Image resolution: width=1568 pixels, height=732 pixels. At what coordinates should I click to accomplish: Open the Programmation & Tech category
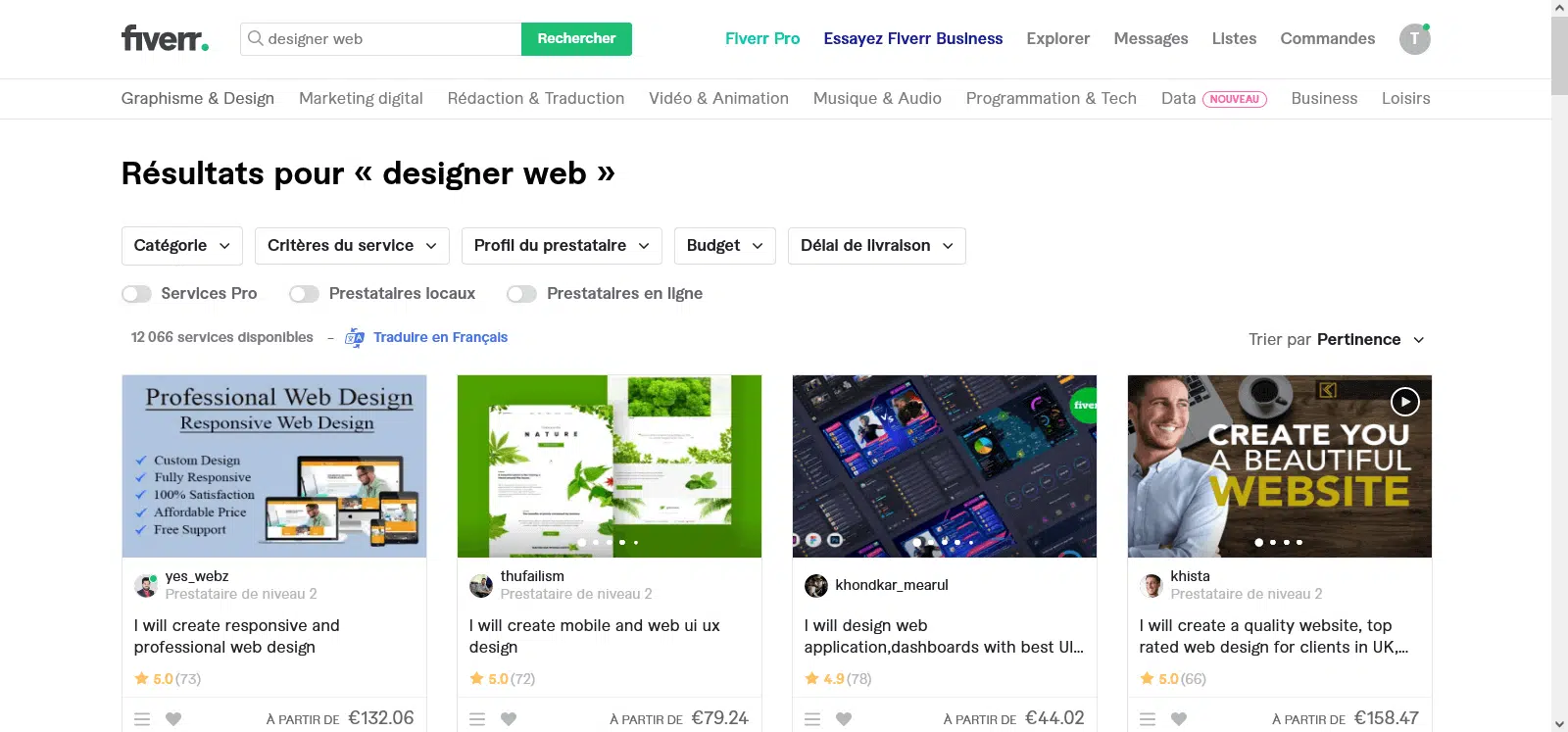1052,98
